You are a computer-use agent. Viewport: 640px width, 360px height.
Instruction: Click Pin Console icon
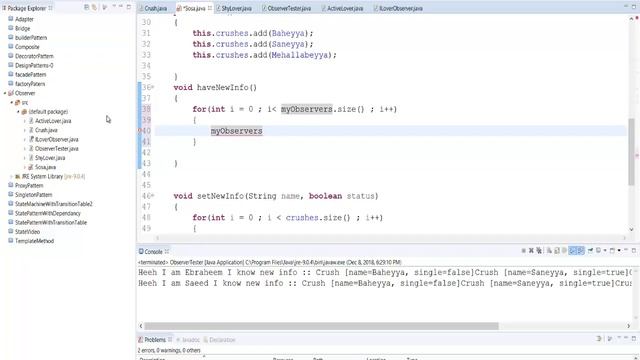click(590, 251)
